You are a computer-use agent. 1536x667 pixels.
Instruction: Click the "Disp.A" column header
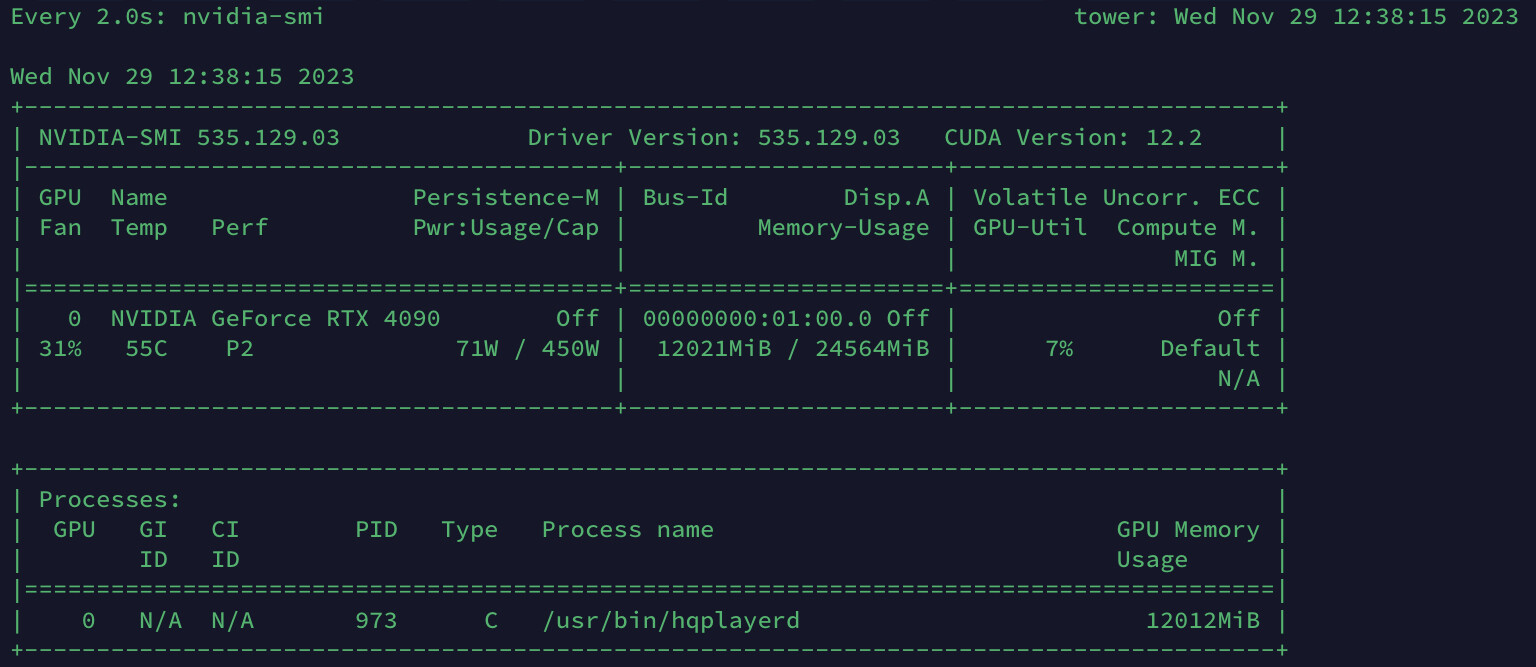[x=887, y=198]
